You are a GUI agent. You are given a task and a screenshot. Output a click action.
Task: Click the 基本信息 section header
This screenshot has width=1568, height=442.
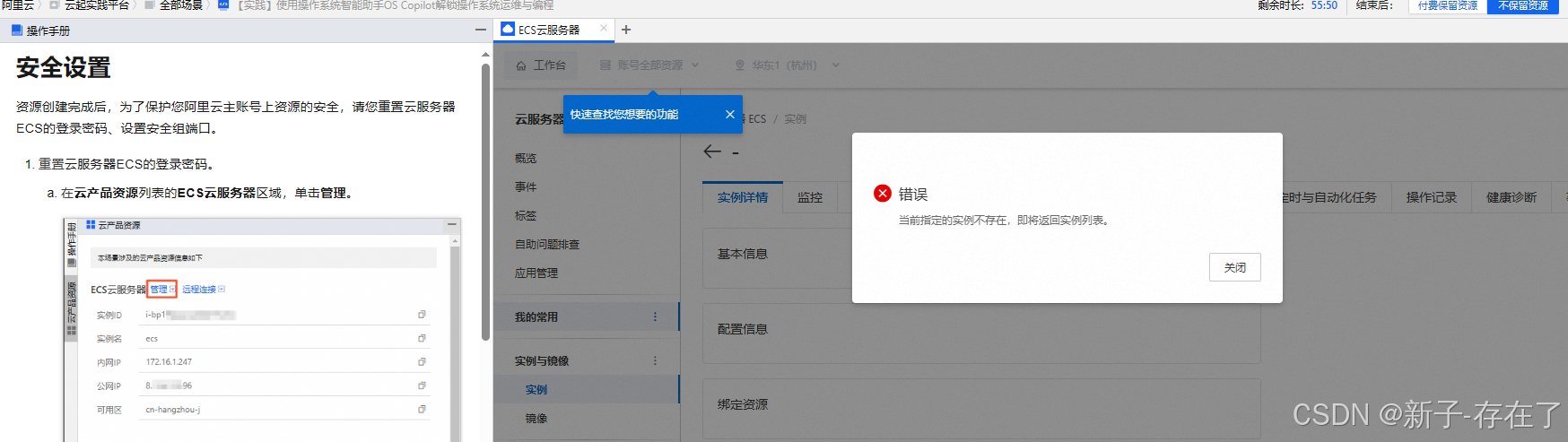tap(743, 255)
